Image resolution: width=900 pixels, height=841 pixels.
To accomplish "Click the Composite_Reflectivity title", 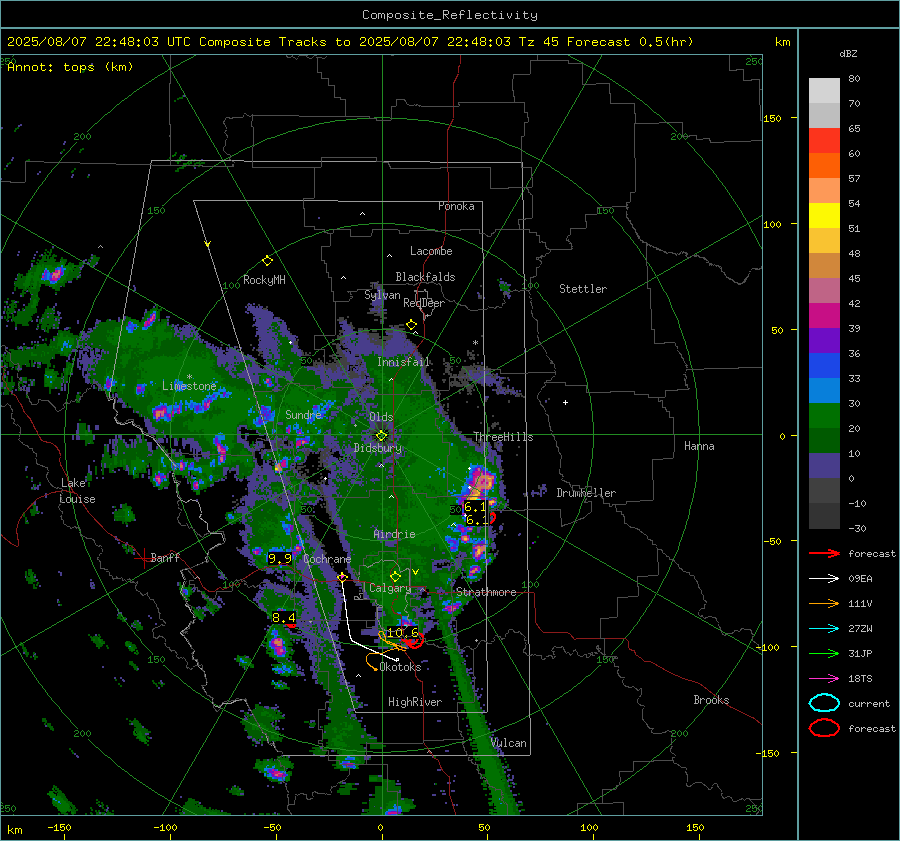I will [x=449, y=15].
